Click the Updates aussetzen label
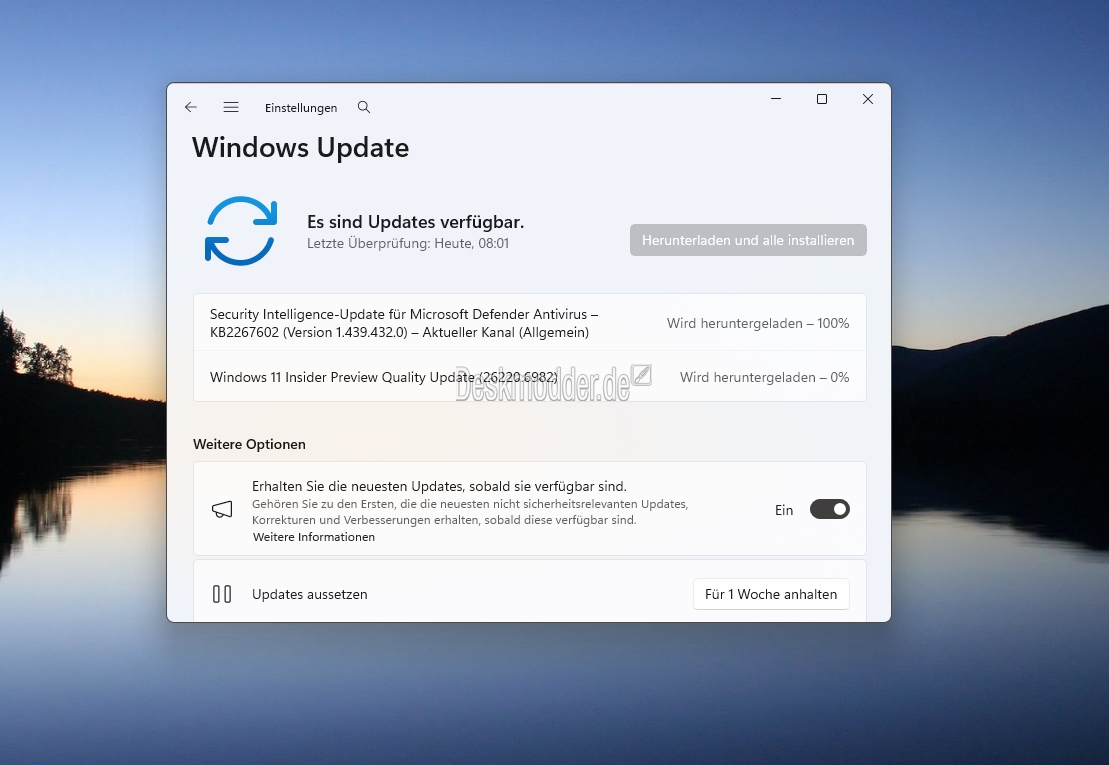The height and width of the screenshot is (765, 1109). (310, 594)
